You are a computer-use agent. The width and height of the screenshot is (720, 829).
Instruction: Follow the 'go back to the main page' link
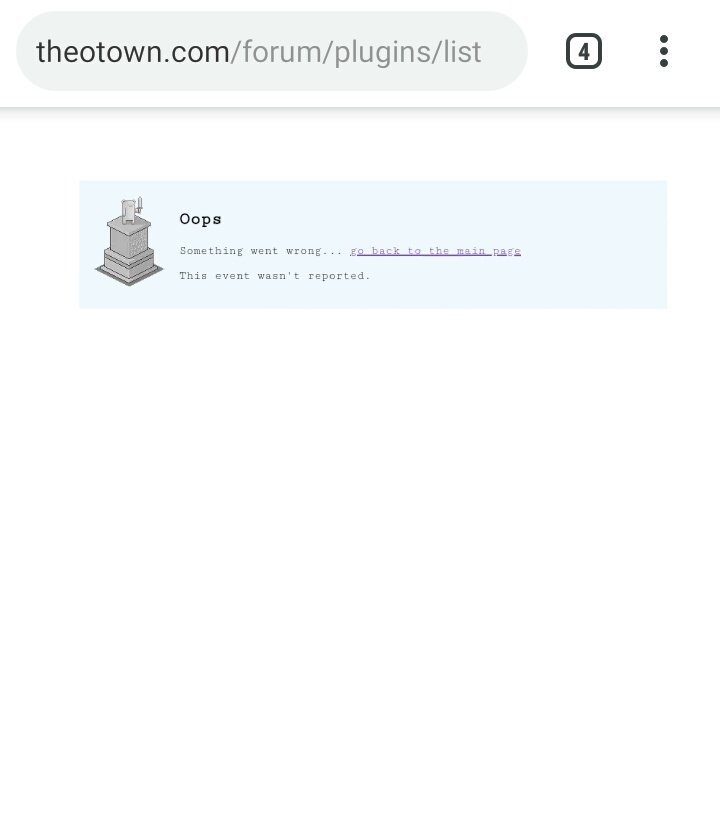[x=436, y=251]
